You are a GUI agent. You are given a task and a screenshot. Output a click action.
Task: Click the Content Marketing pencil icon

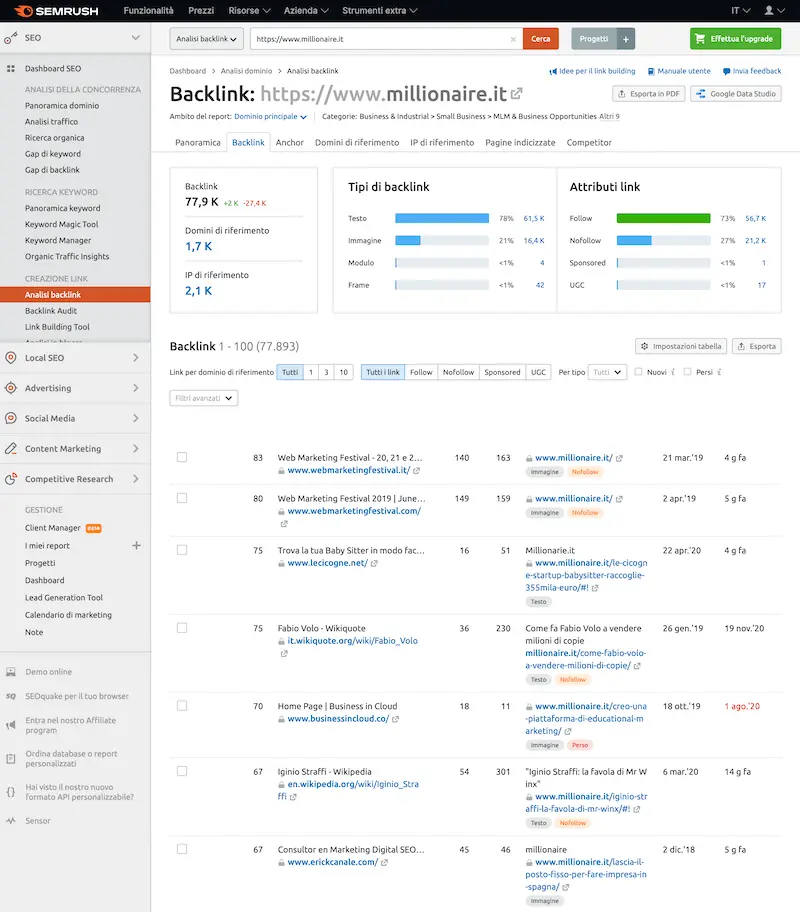tap(10, 448)
